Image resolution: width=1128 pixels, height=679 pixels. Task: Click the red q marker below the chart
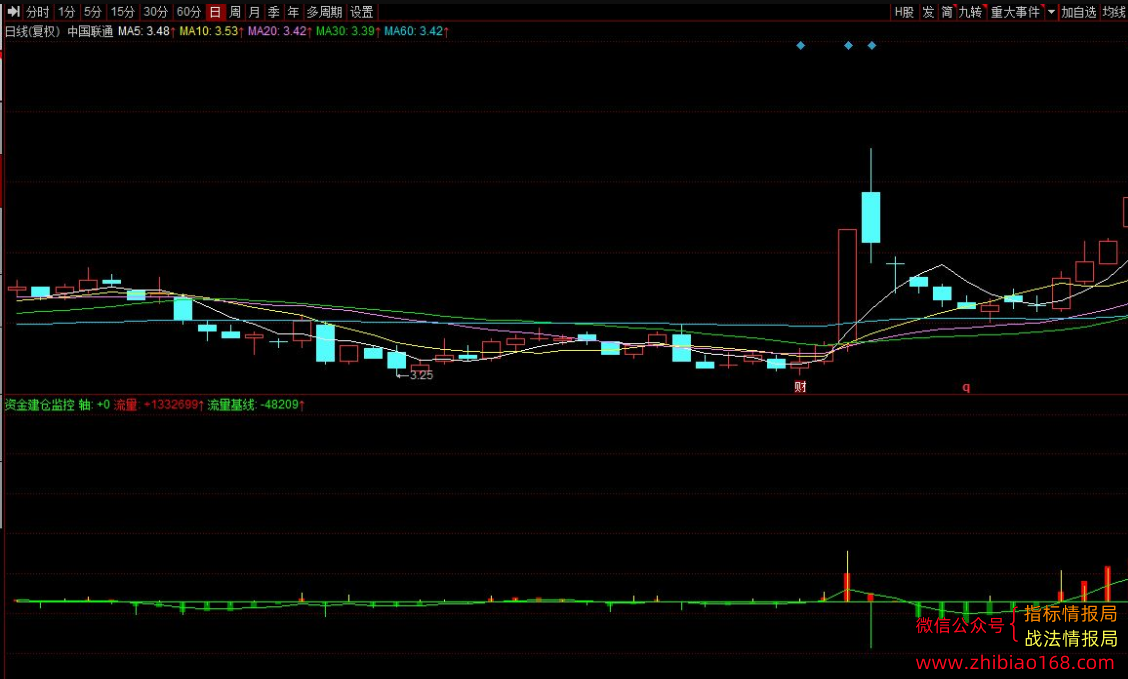pos(966,387)
